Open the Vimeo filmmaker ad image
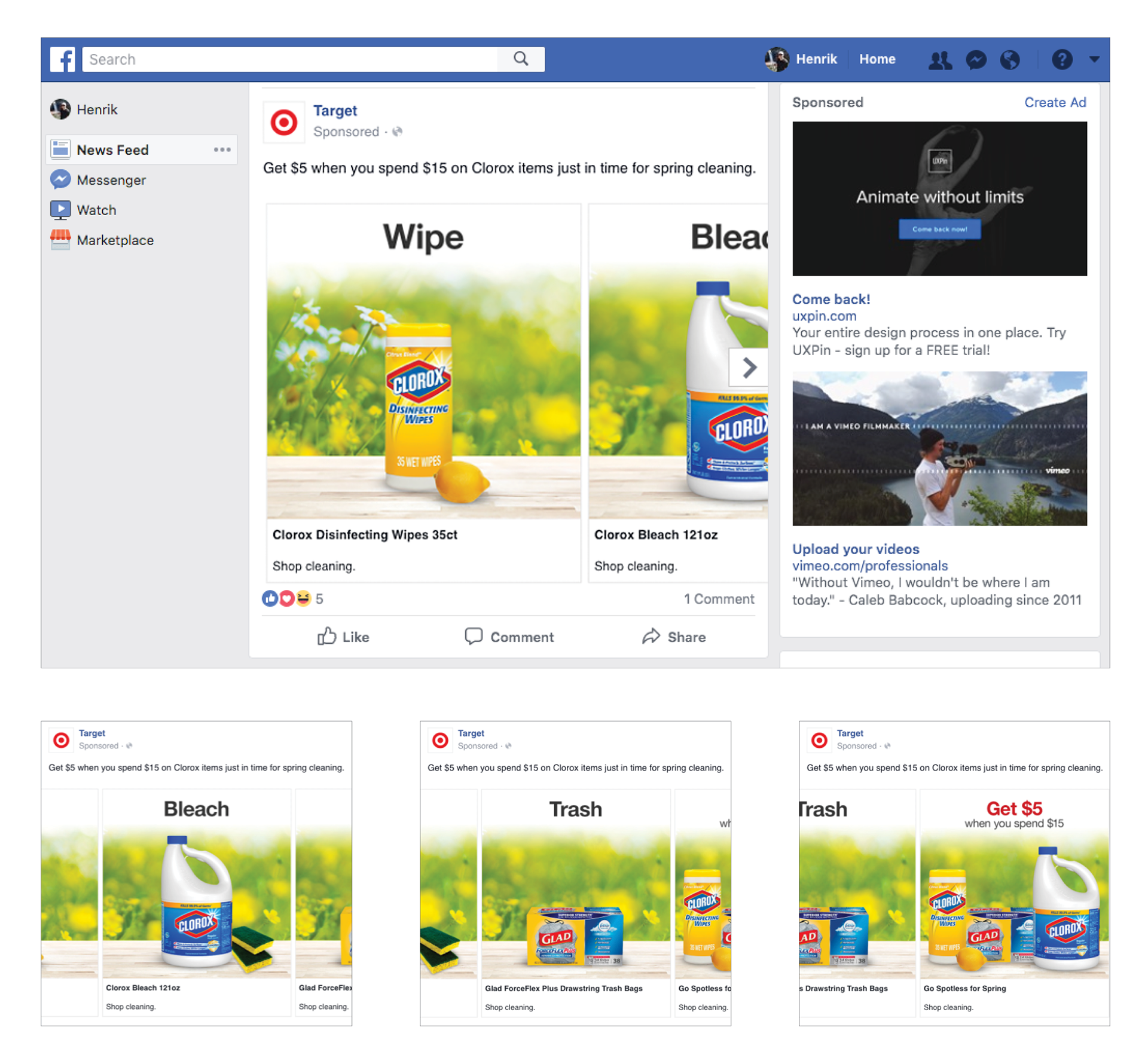 939,448
